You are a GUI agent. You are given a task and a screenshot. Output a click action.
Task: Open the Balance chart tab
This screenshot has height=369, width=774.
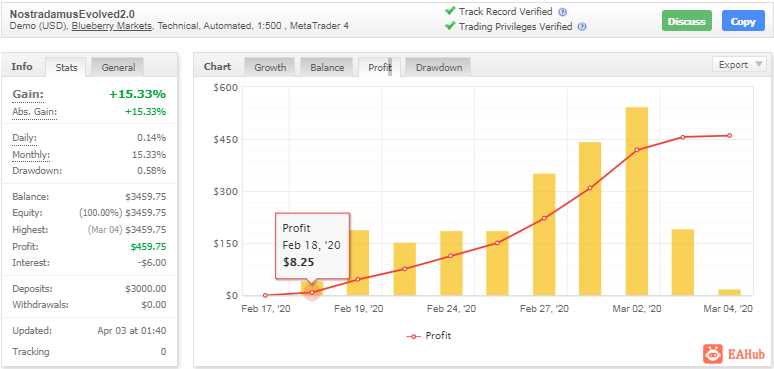327,68
